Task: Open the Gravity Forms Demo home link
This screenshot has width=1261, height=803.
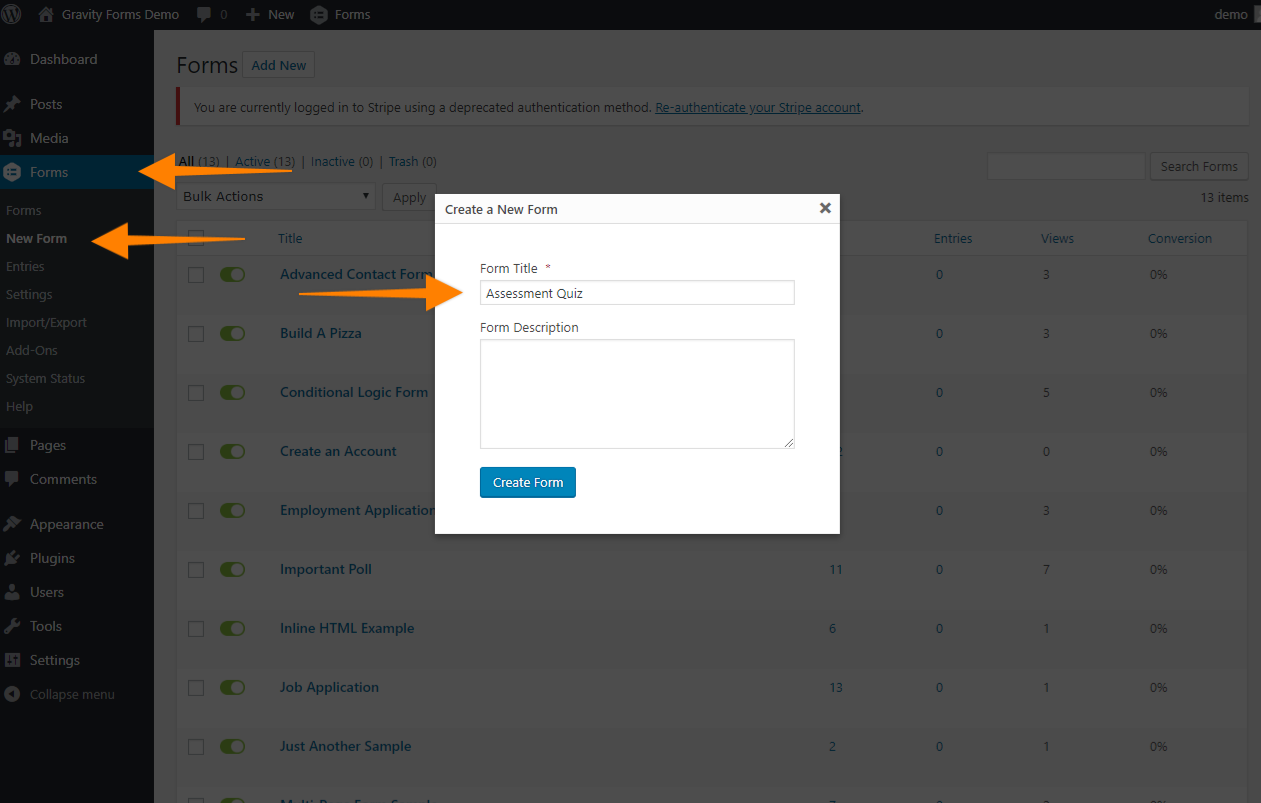Action: pyautogui.click(x=108, y=14)
